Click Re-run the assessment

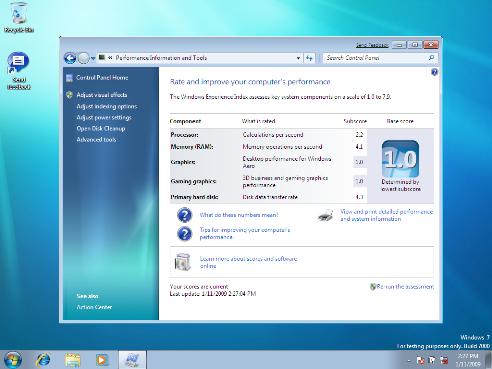(x=405, y=287)
